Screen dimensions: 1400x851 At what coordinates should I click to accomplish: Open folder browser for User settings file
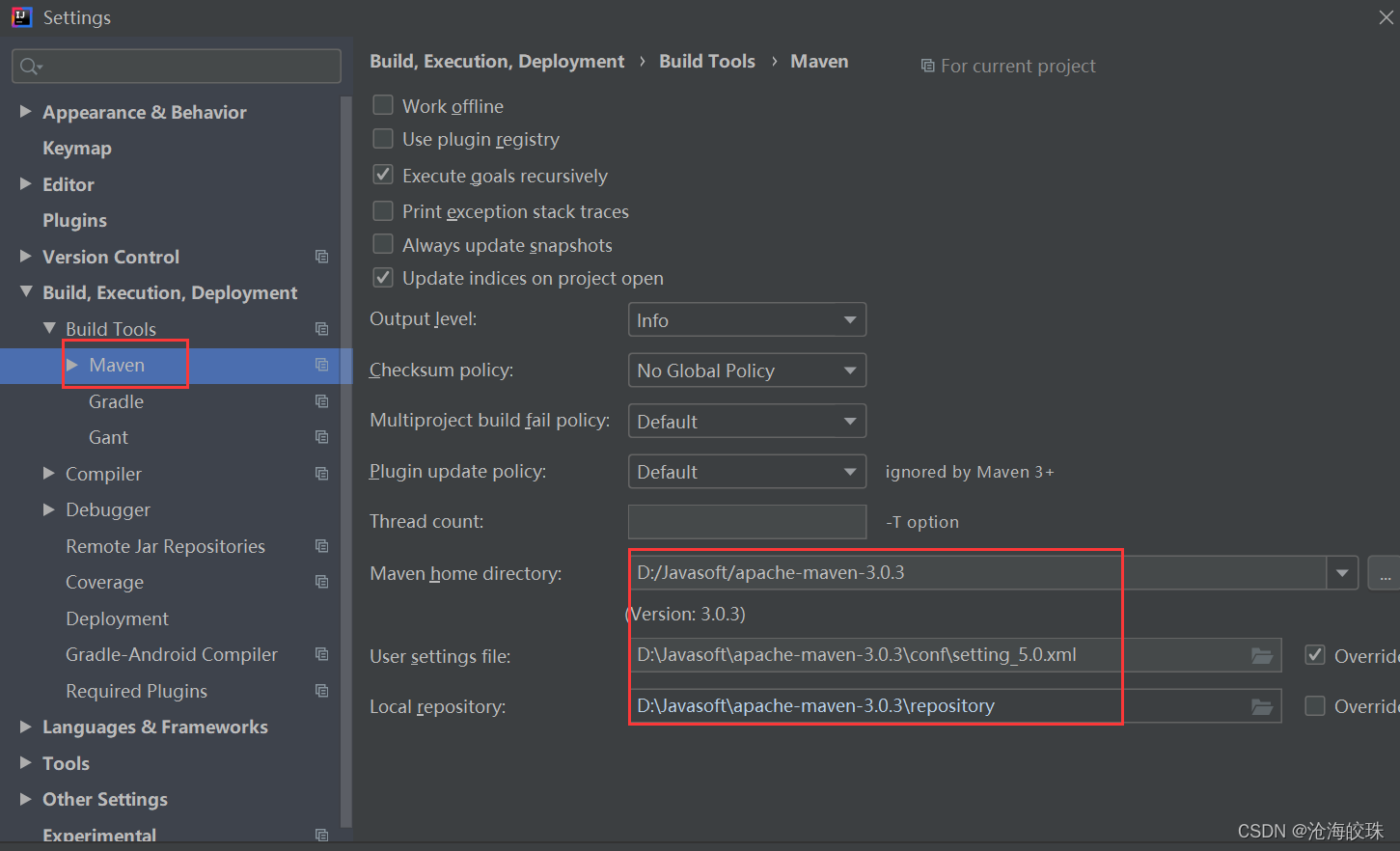pos(1262,656)
